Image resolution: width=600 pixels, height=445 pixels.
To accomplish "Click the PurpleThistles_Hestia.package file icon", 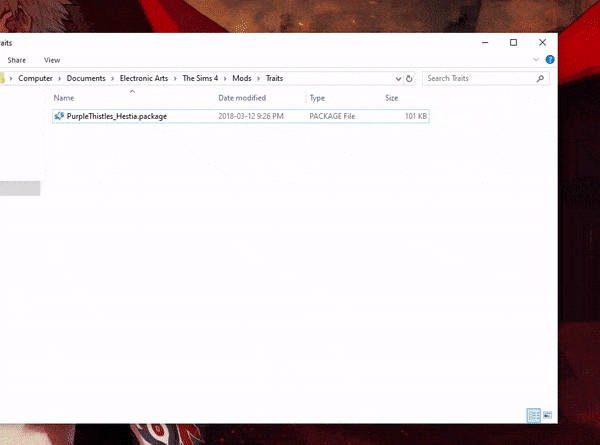I will pos(60,116).
